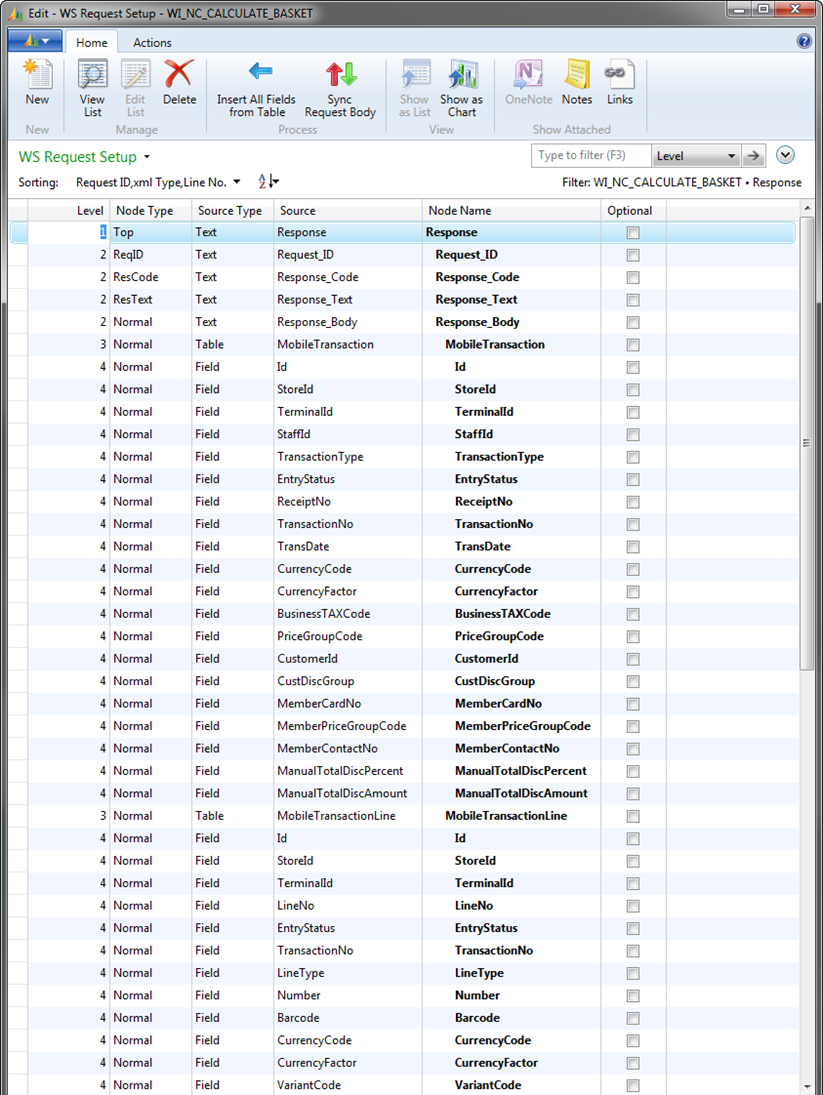Open the Sorting key dropdown
The width and height of the screenshot is (823, 1095).
(236, 182)
